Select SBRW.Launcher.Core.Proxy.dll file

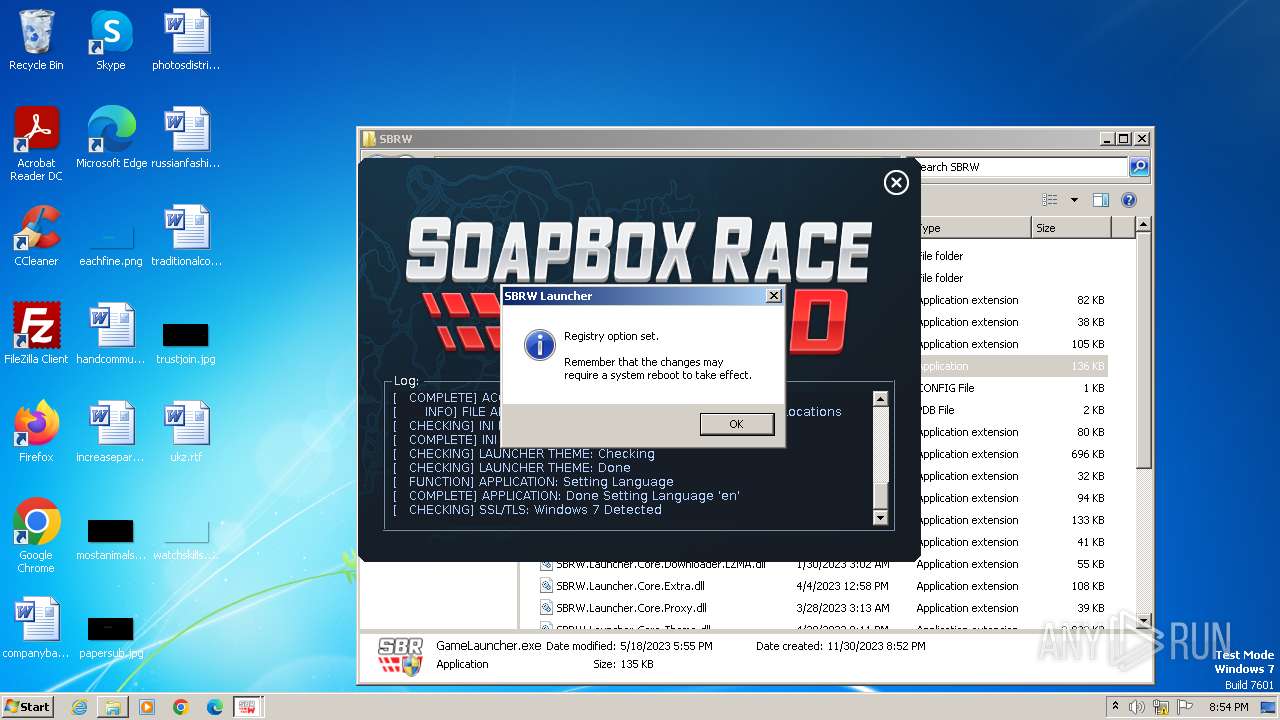coord(631,608)
